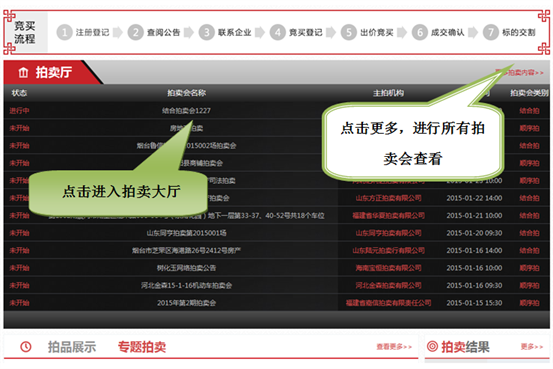The height and width of the screenshot is (369, 553).
Task: Open auction 结合拍卖会1227
Action: 186,111
